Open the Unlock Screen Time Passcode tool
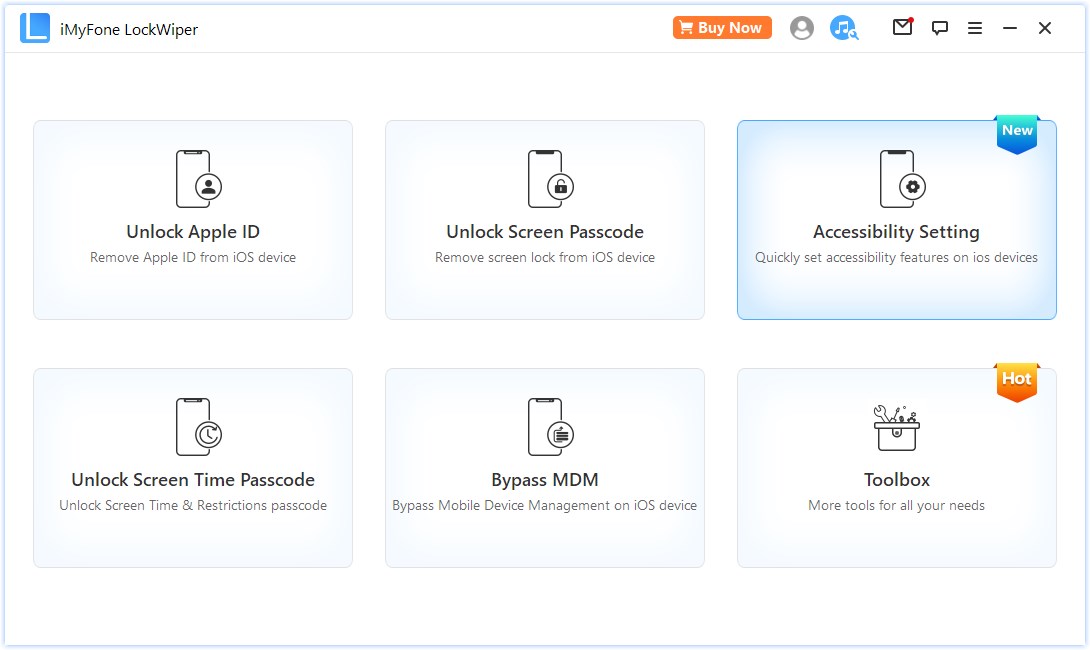 click(x=192, y=467)
